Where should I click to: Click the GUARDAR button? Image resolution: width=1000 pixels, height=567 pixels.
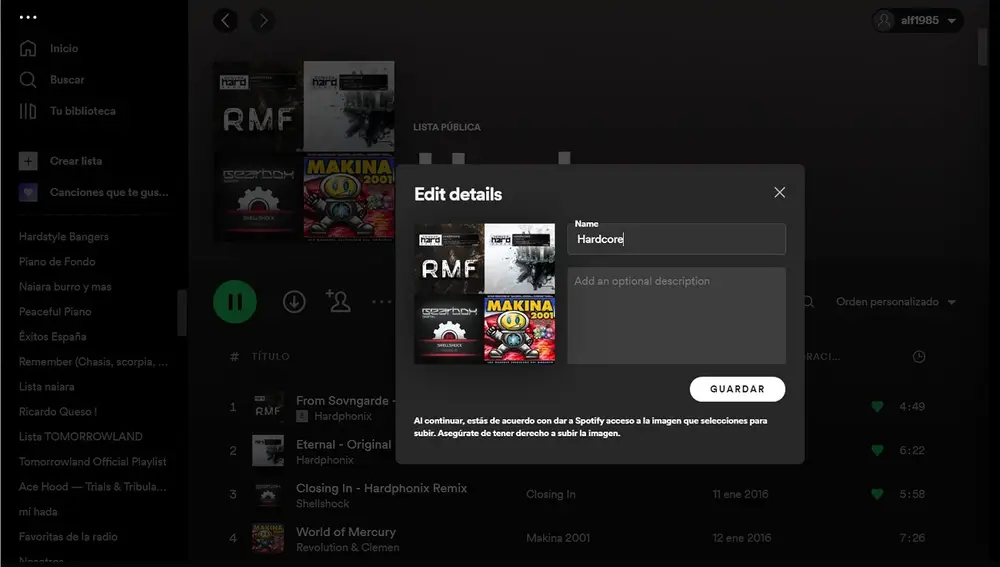737,389
